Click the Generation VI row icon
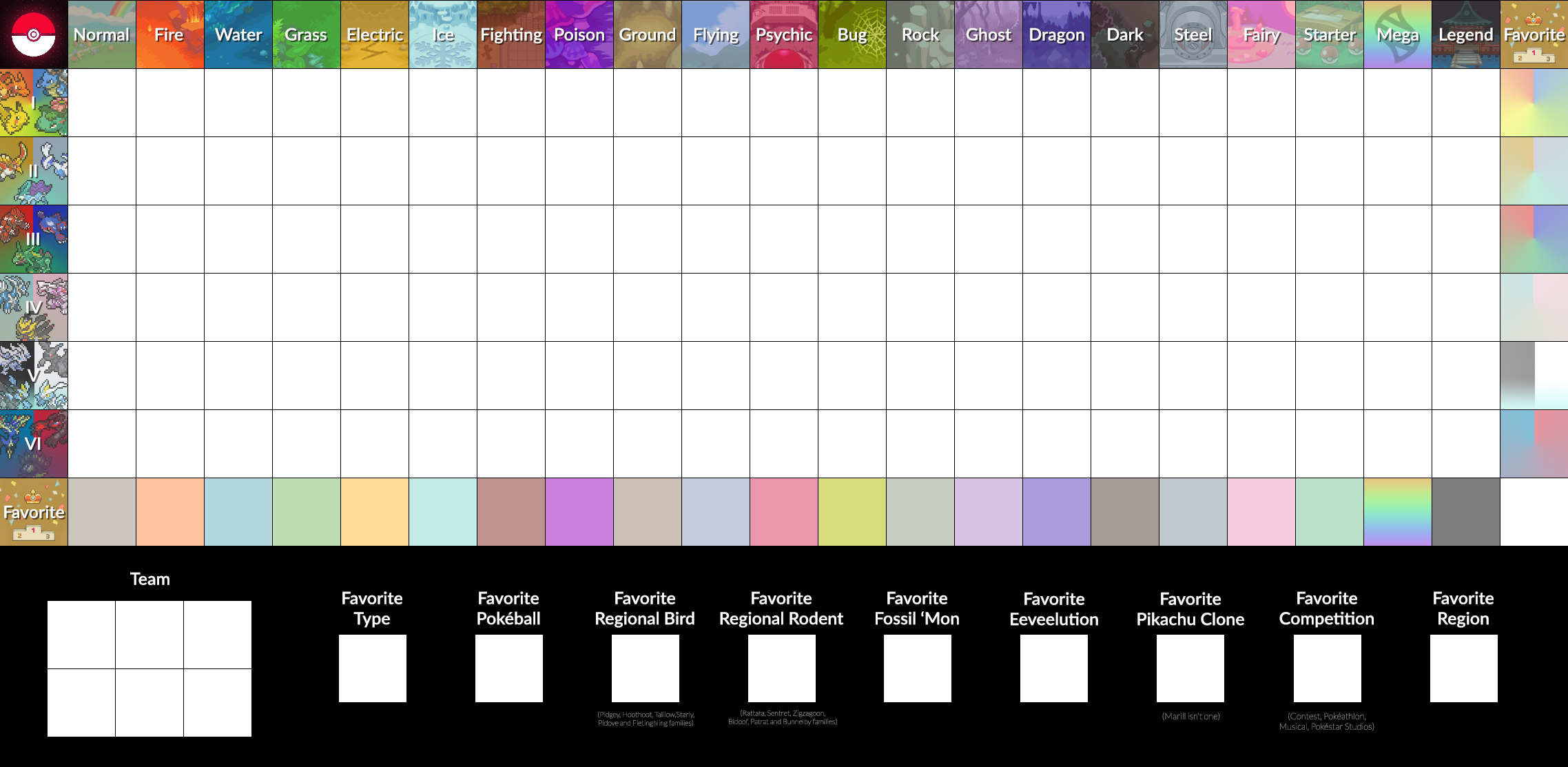This screenshot has width=1568, height=767. tap(34, 444)
